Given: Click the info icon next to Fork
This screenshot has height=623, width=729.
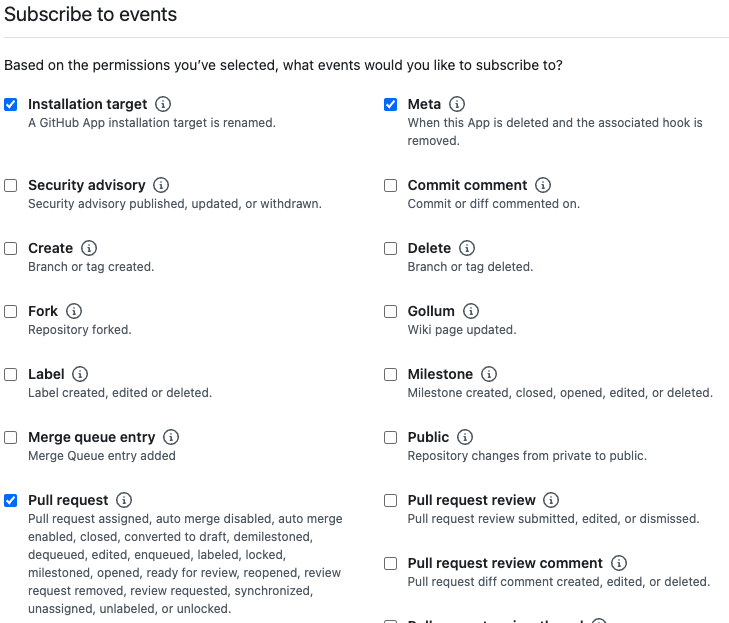Looking at the screenshot, I should tap(74, 311).
